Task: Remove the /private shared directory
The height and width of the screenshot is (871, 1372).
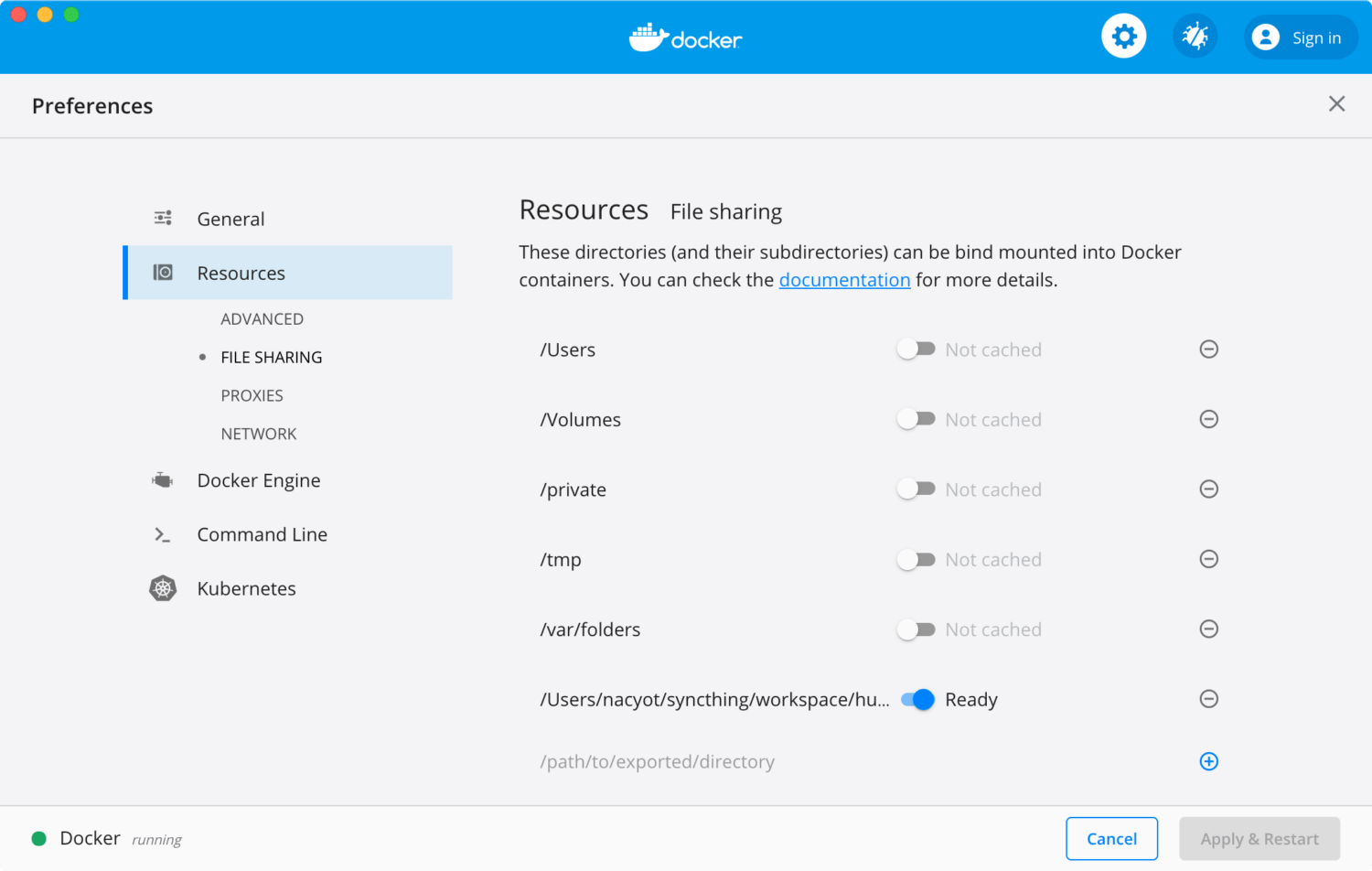Action: coord(1208,489)
